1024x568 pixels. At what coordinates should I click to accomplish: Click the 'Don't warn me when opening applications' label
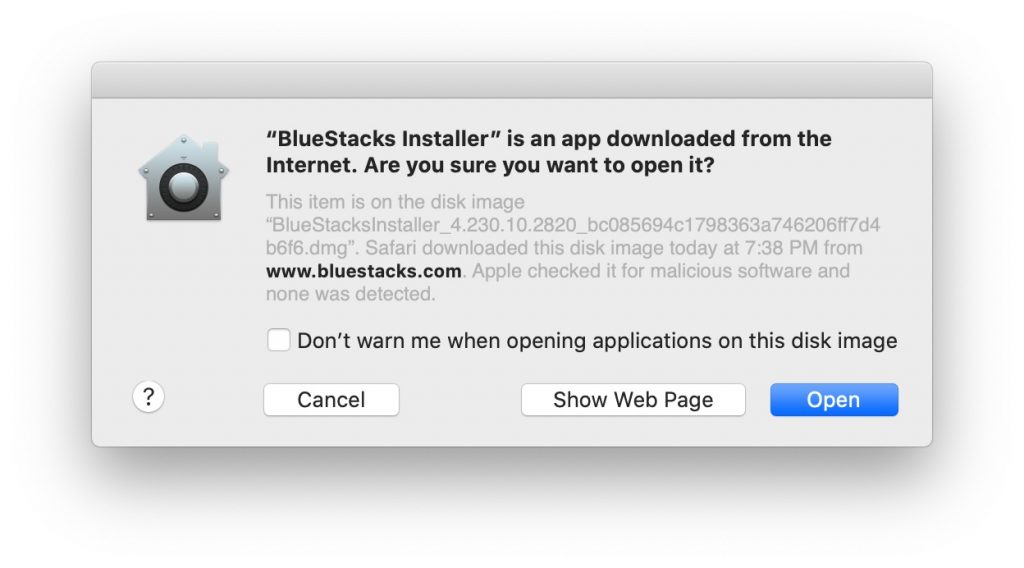pos(597,341)
